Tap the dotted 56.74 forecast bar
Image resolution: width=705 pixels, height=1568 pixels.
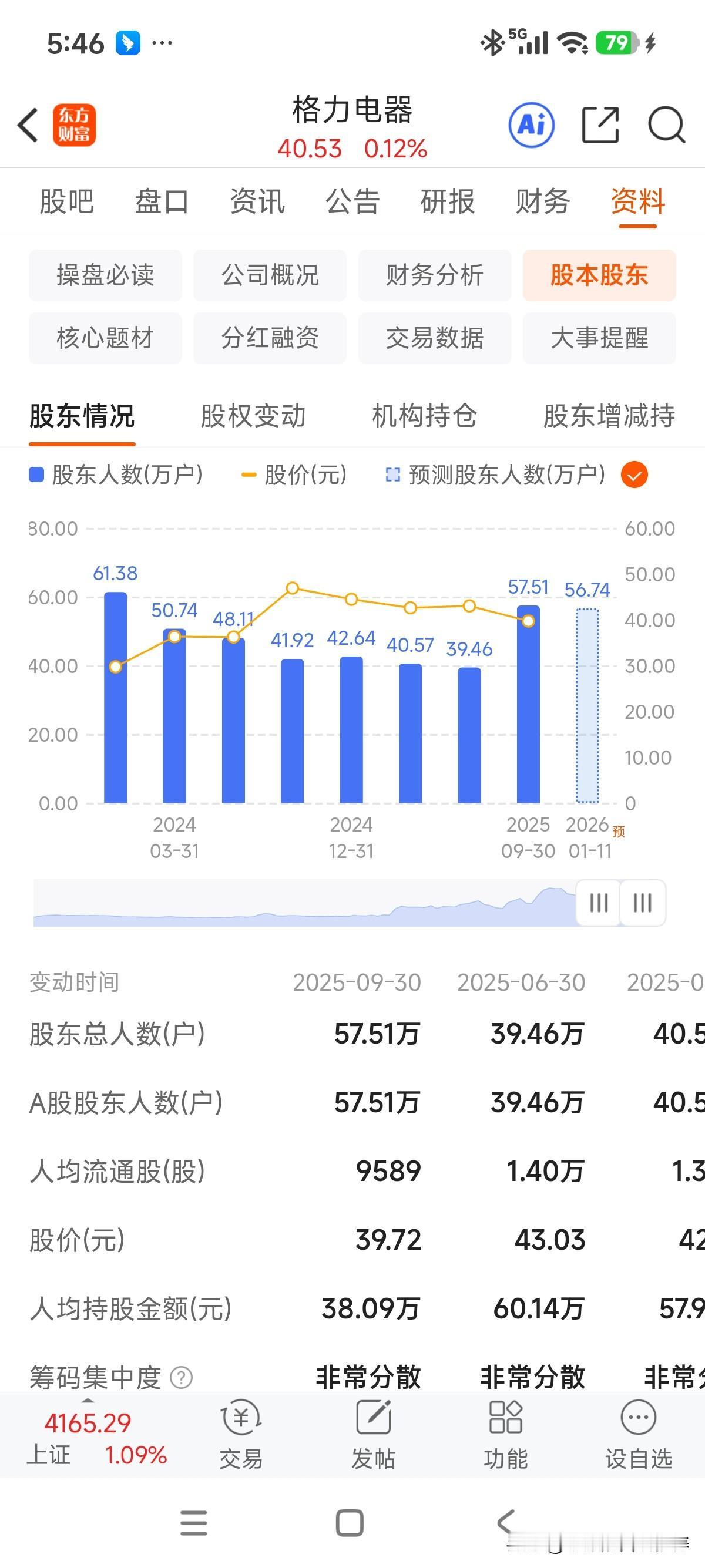[x=587, y=706]
